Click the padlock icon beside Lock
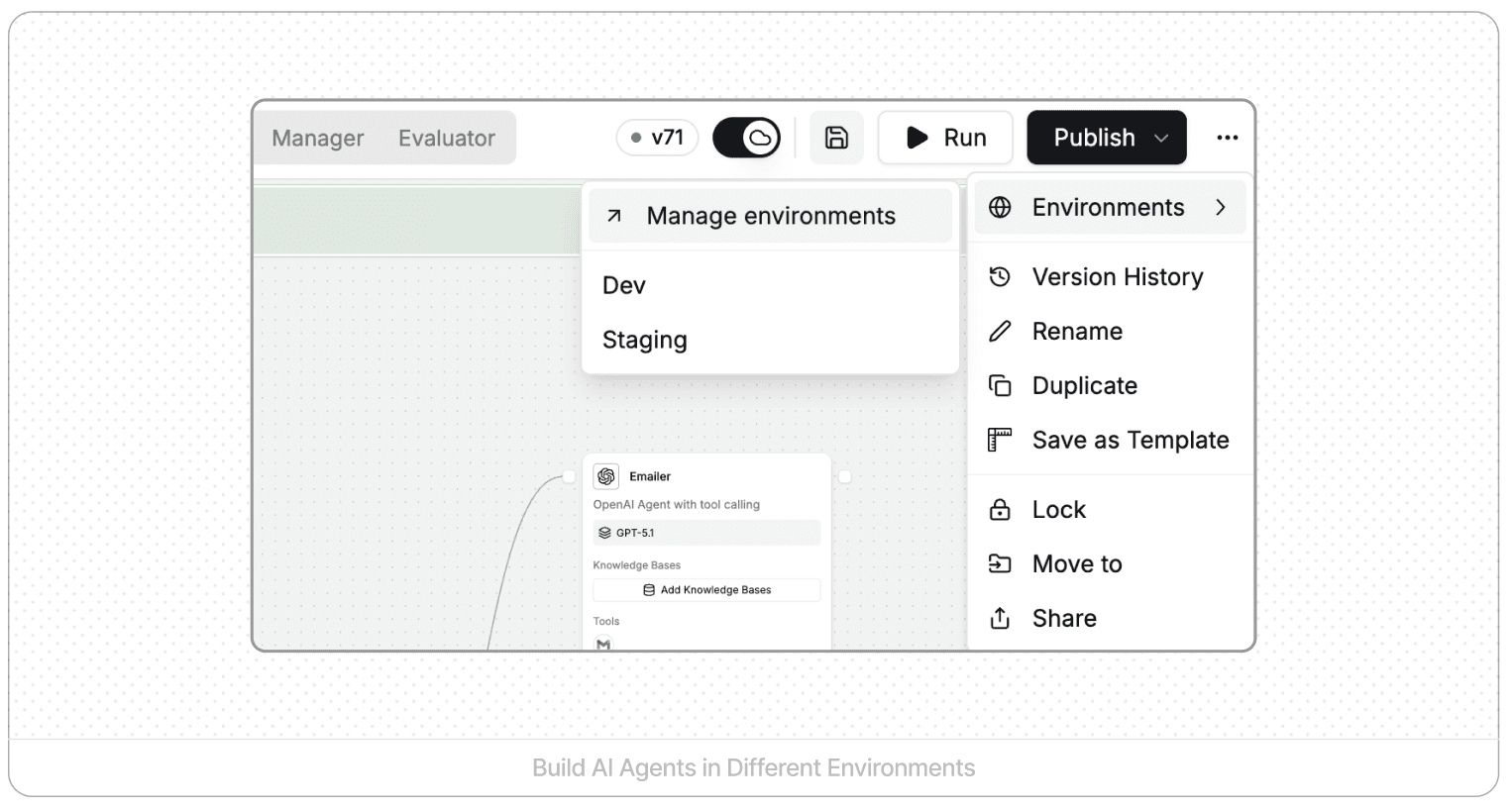 1001,510
